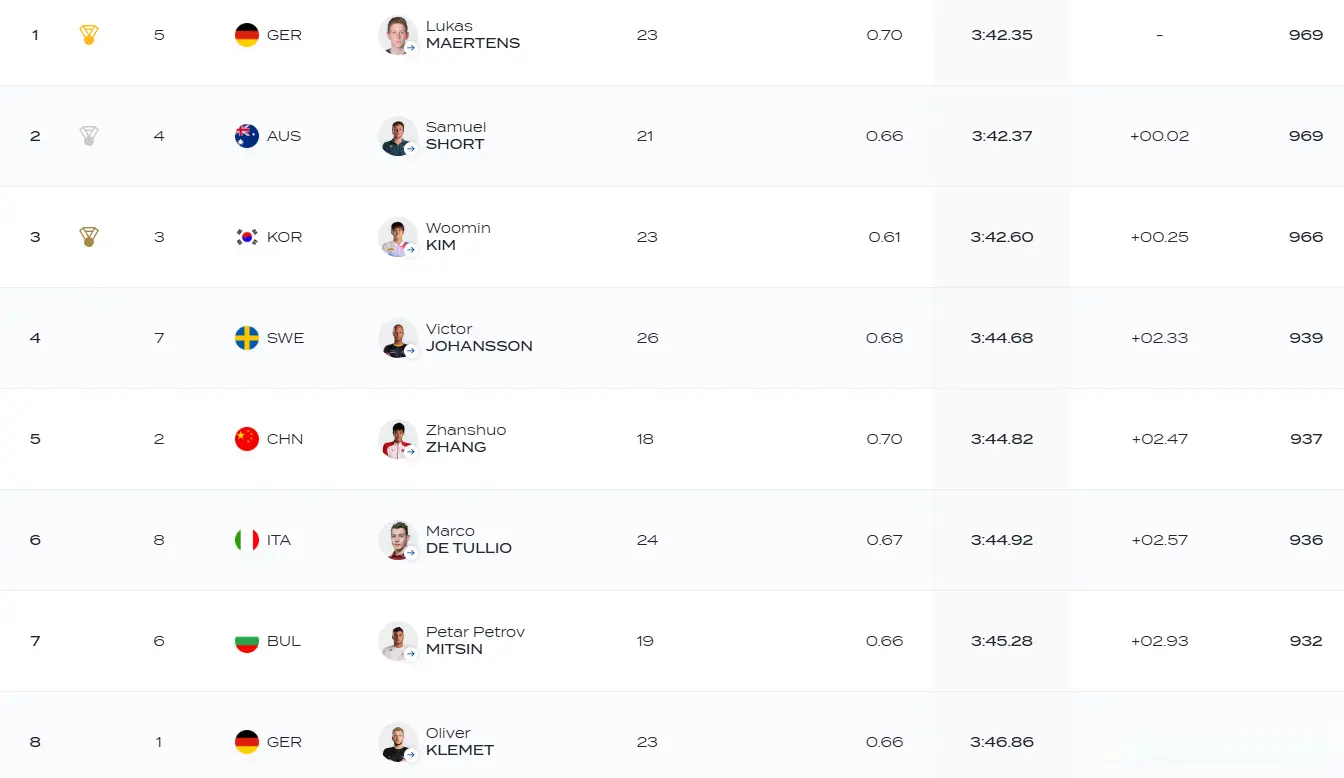Select the winning time 3:42.35

[1001, 35]
